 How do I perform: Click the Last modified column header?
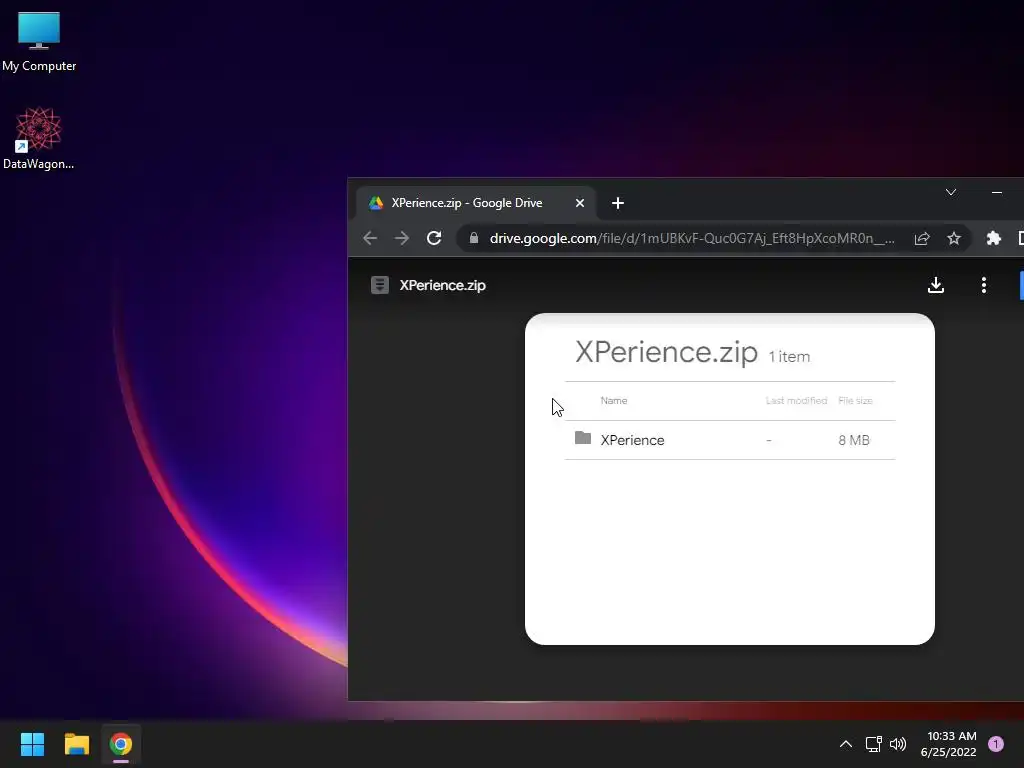pos(796,400)
